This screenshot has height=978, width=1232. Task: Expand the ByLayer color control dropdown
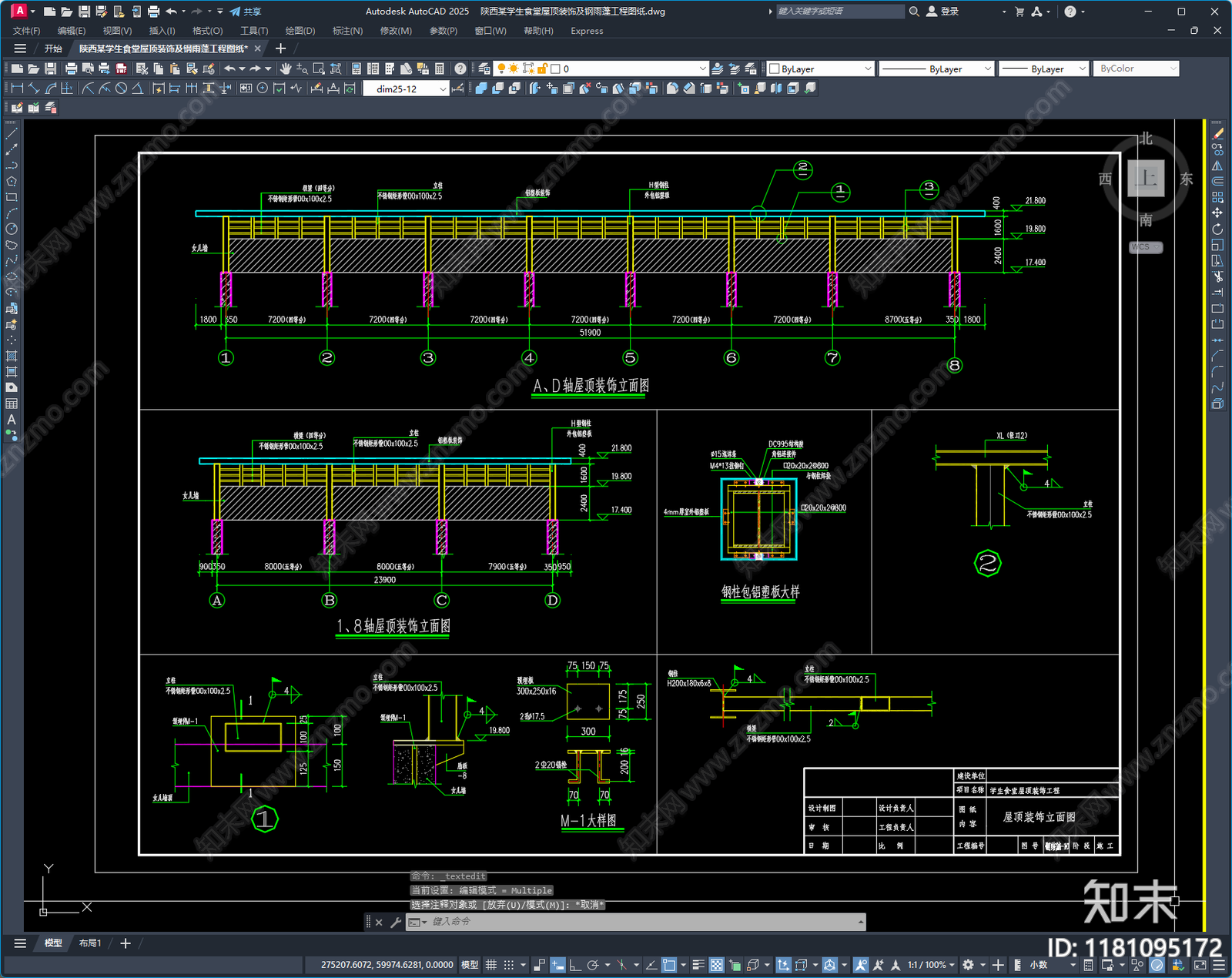(x=868, y=69)
